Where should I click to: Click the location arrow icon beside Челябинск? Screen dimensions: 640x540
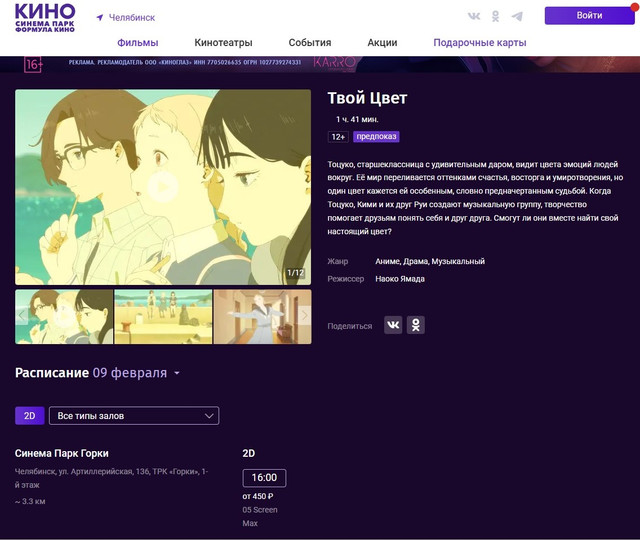click(100, 18)
